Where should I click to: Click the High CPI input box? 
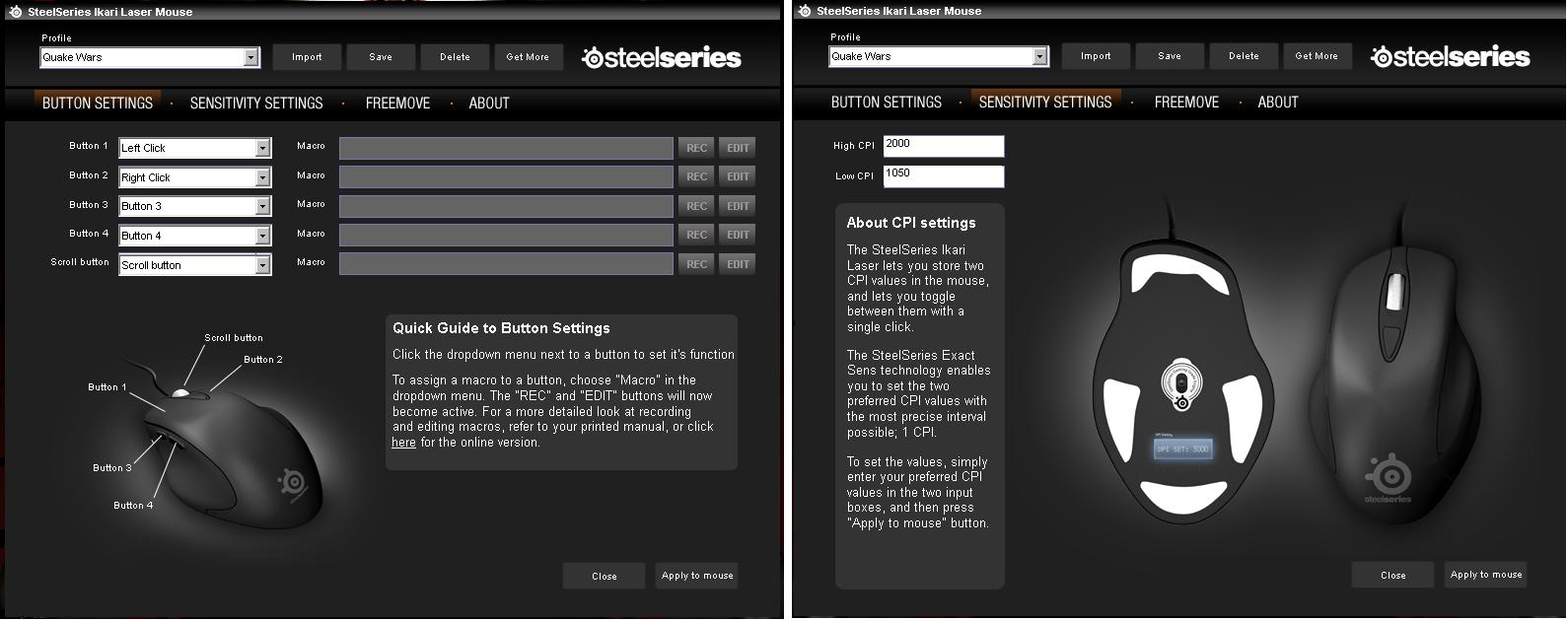tap(944, 146)
